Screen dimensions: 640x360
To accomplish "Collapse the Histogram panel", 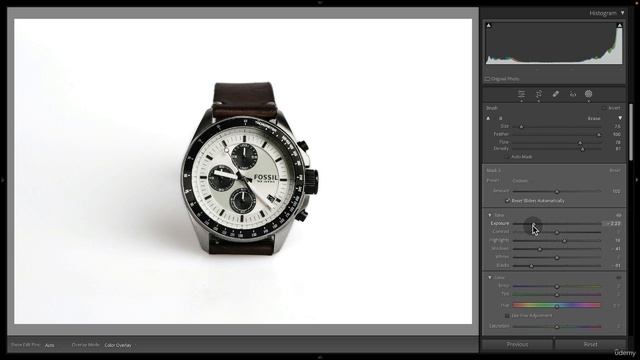I will [622, 13].
